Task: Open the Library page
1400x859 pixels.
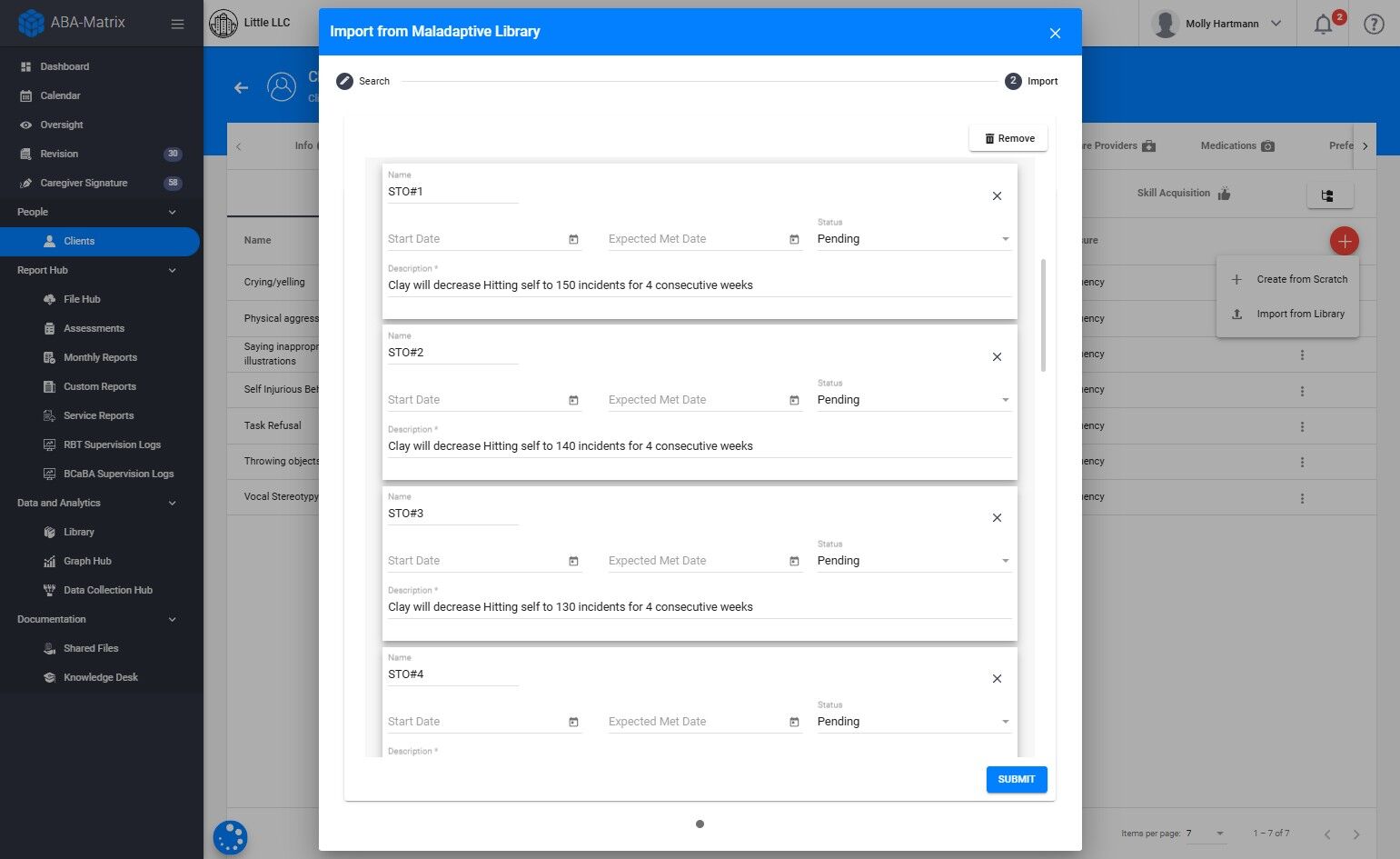Action: [x=78, y=532]
